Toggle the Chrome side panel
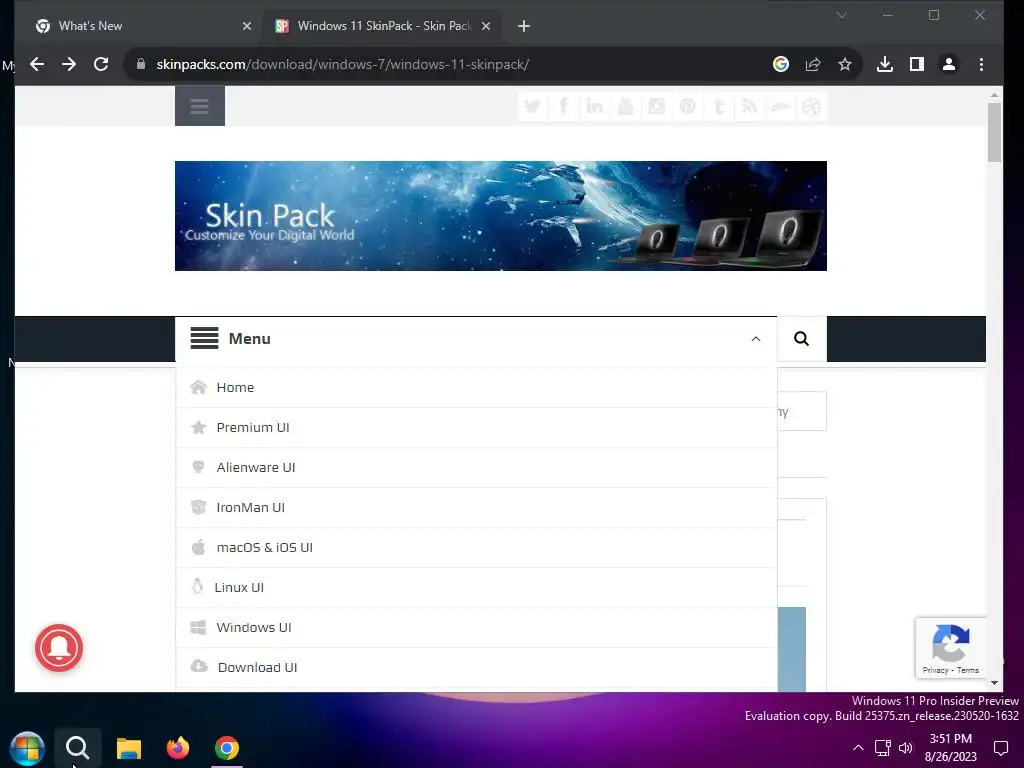 point(917,64)
